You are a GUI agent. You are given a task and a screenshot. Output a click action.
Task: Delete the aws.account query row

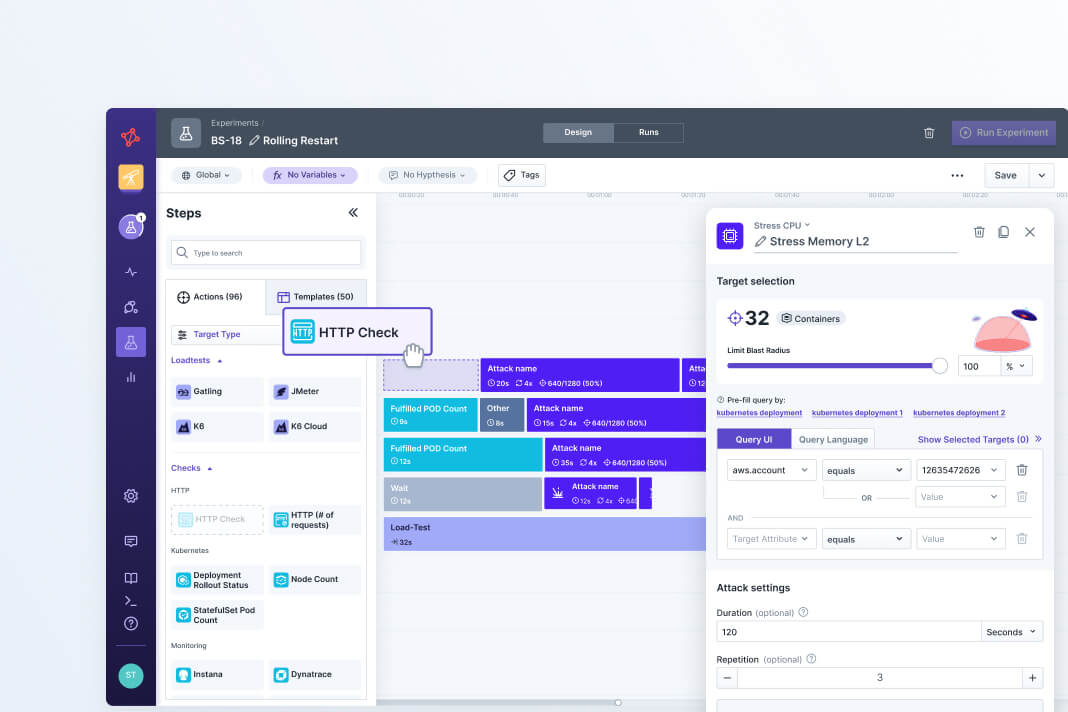coord(1021,470)
